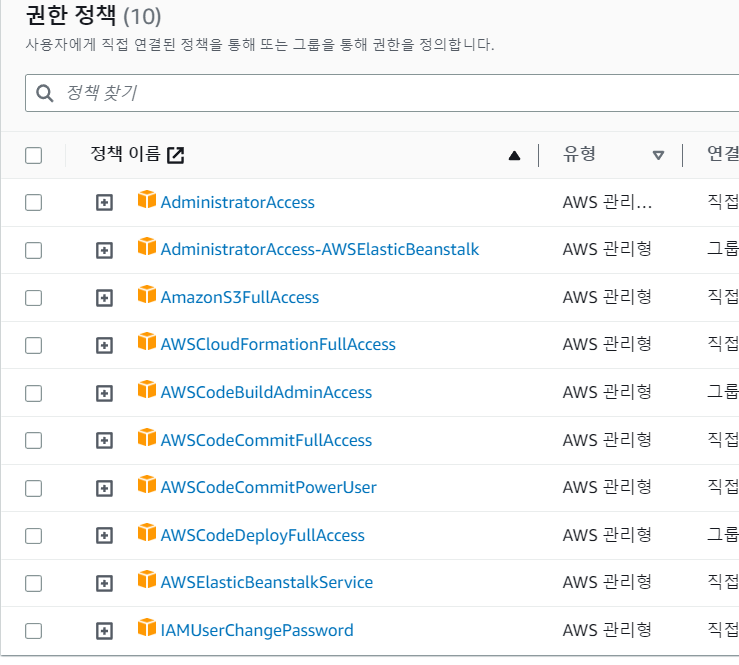Image resolution: width=739 pixels, height=665 pixels.
Task: Tick checkbox for AWSCodeCommitFullAccess
Action: pyautogui.click(x=33, y=441)
